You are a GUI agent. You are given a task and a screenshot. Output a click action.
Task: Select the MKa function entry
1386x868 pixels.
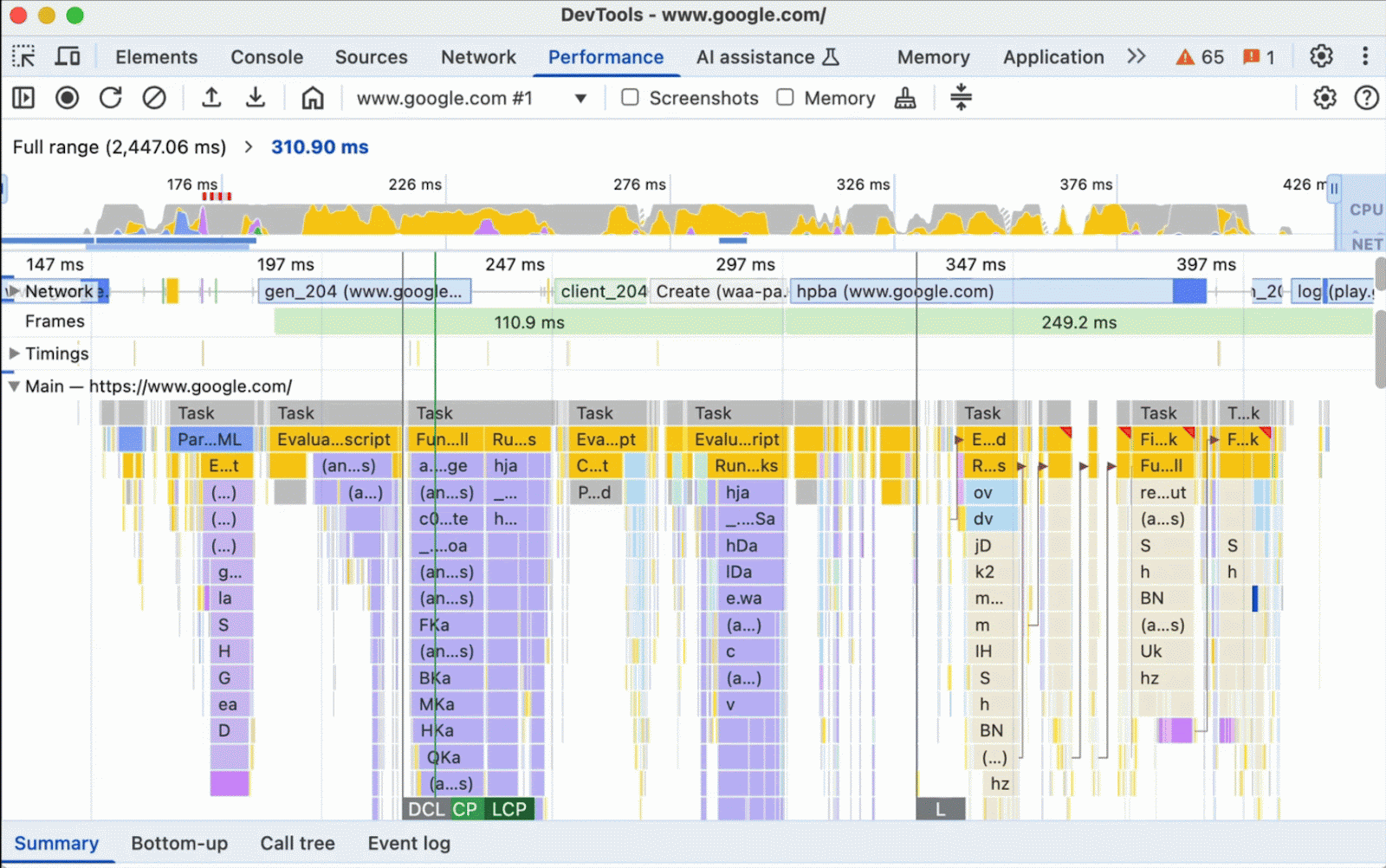click(x=446, y=704)
